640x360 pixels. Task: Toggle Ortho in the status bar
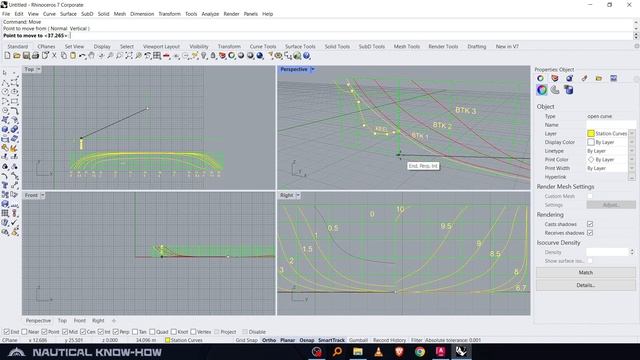(269, 340)
